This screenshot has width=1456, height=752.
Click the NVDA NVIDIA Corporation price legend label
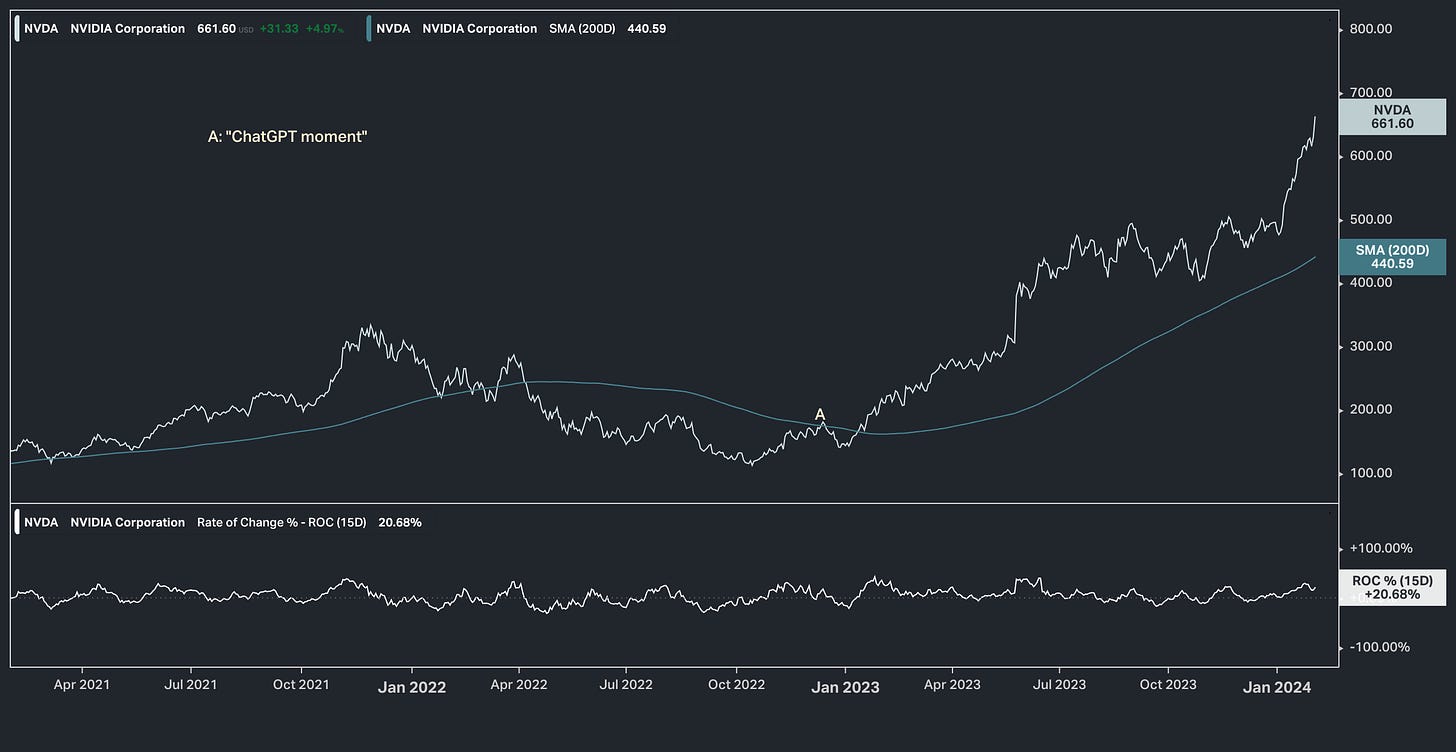pyautogui.click(x=105, y=29)
